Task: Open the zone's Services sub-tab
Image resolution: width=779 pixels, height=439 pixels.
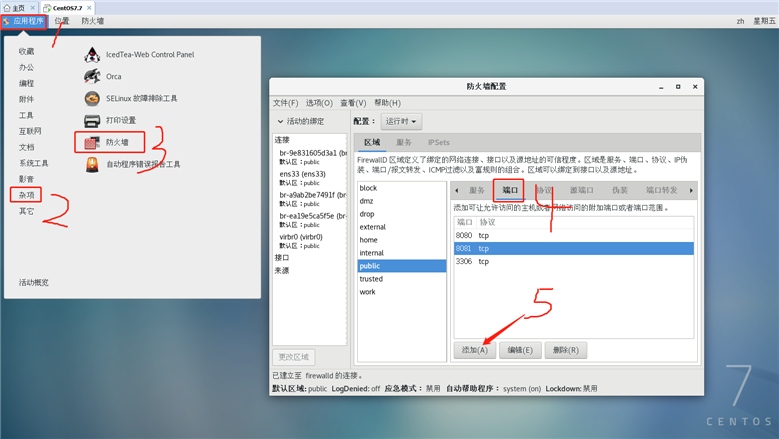Action: pyautogui.click(x=476, y=190)
